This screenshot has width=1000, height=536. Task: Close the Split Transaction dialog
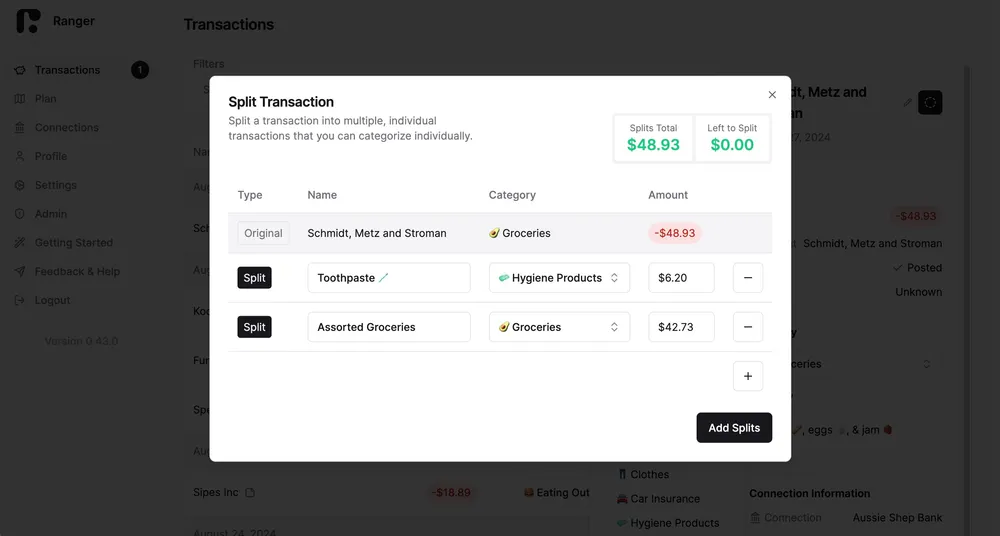(x=772, y=95)
